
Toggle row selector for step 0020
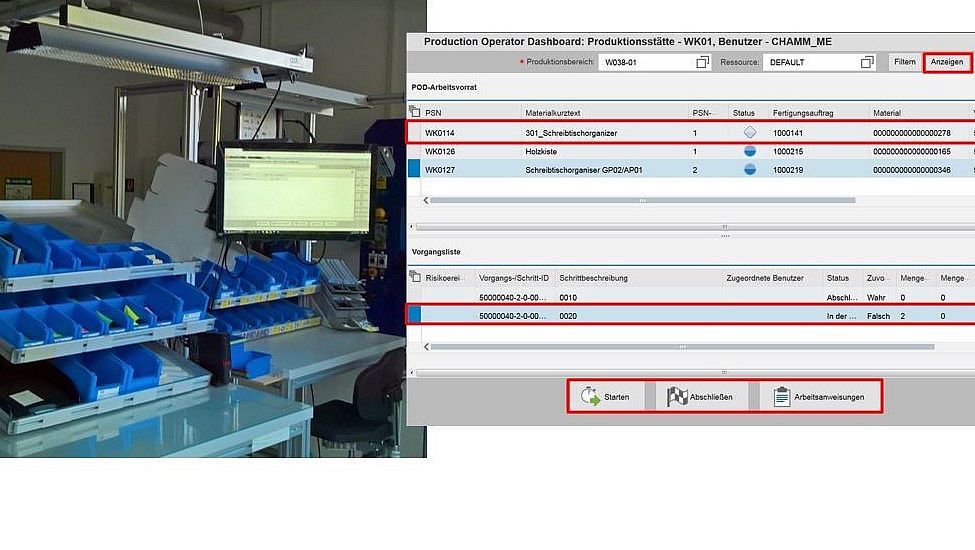tap(414, 316)
